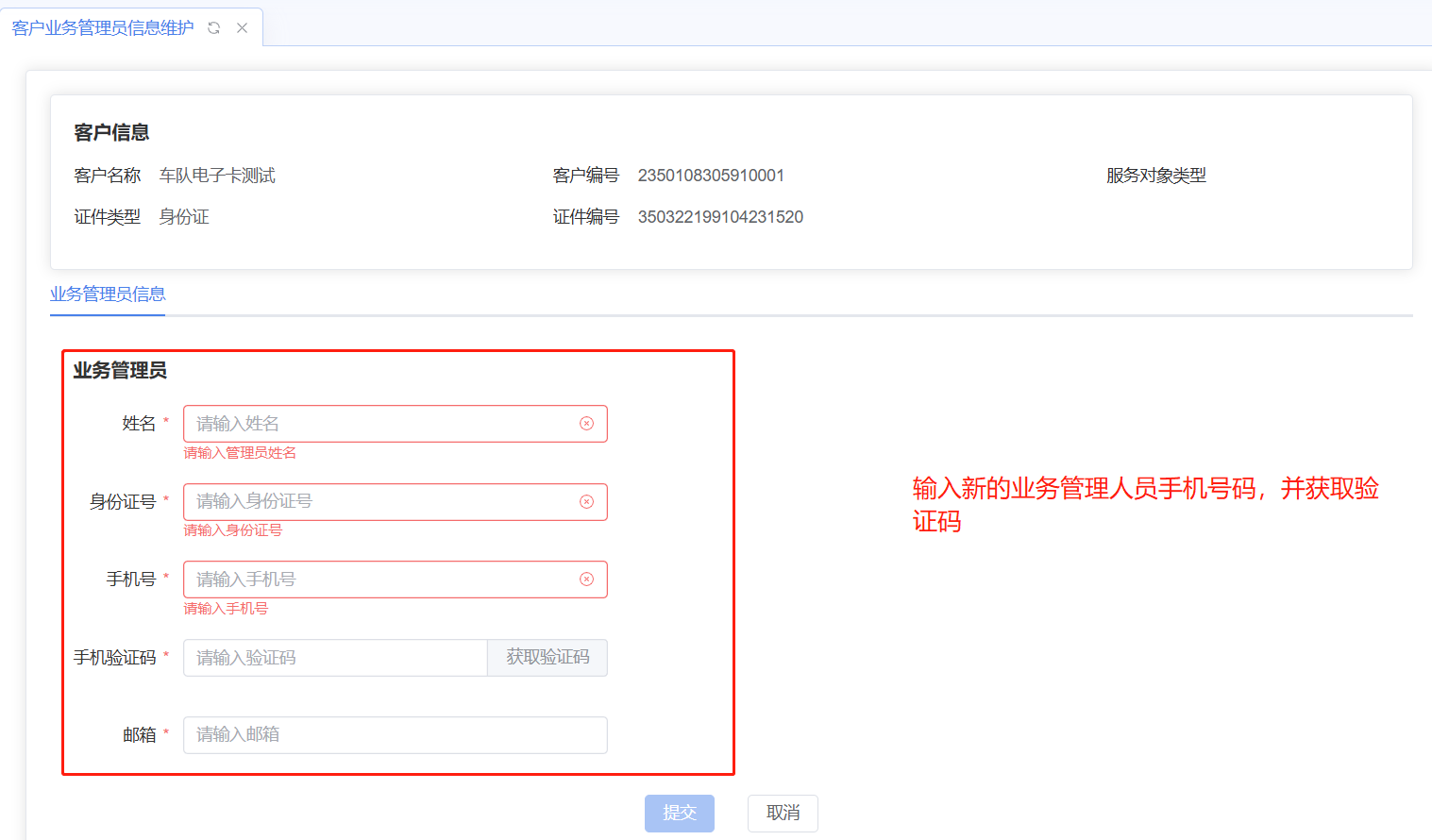Screen dimensions: 1432x840
Task: Click the refresh icon on the page tab
Action: pos(214,28)
